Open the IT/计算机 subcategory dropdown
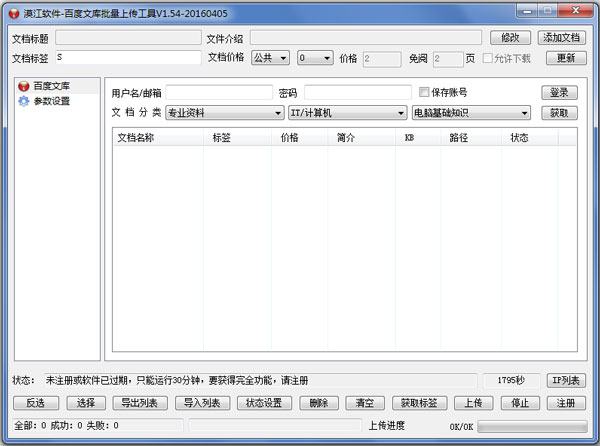 coord(347,113)
